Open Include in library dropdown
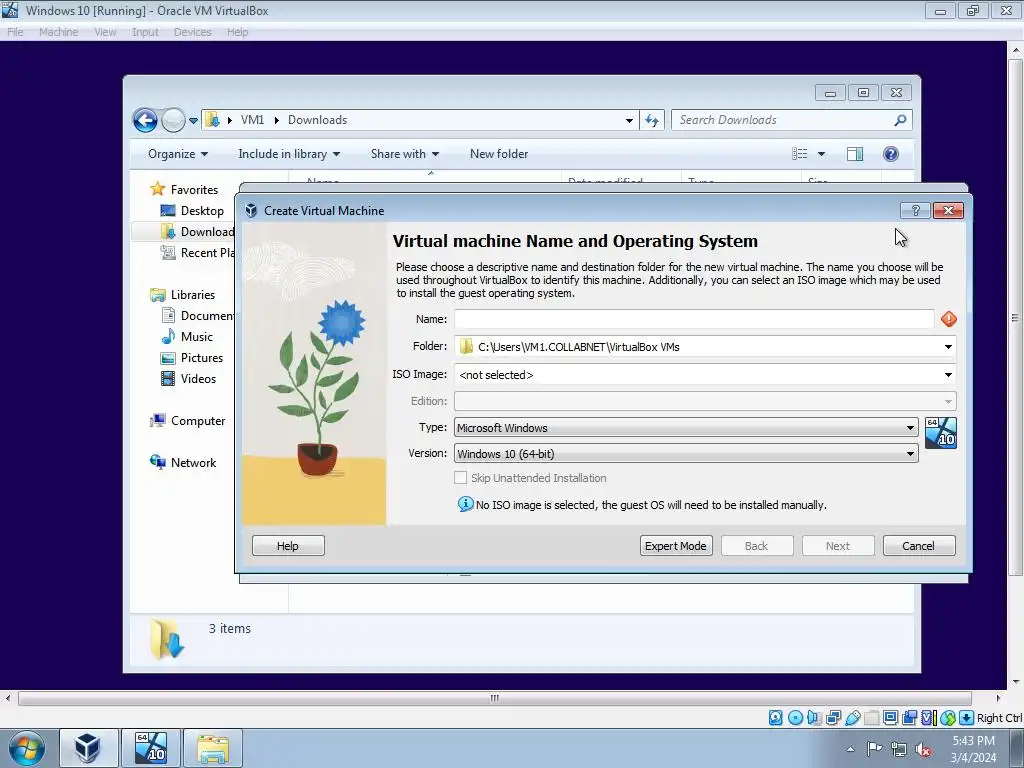Image resolution: width=1024 pixels, height=768 pixels. (289, 153)
